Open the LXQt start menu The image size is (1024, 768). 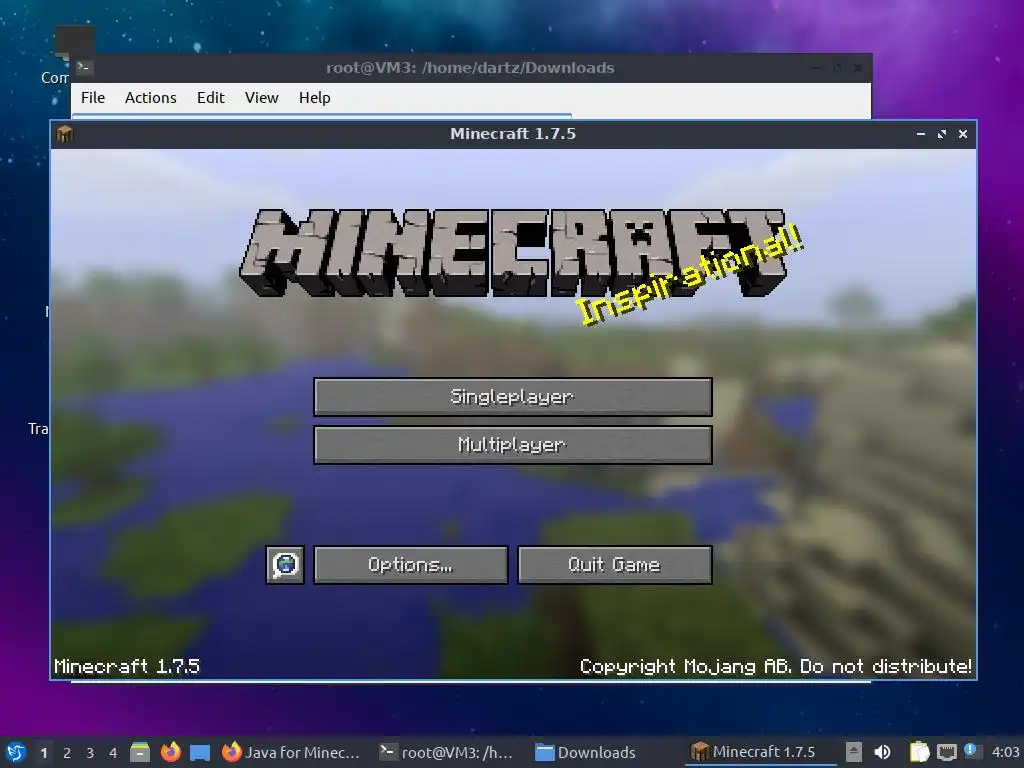click(15, 752)
